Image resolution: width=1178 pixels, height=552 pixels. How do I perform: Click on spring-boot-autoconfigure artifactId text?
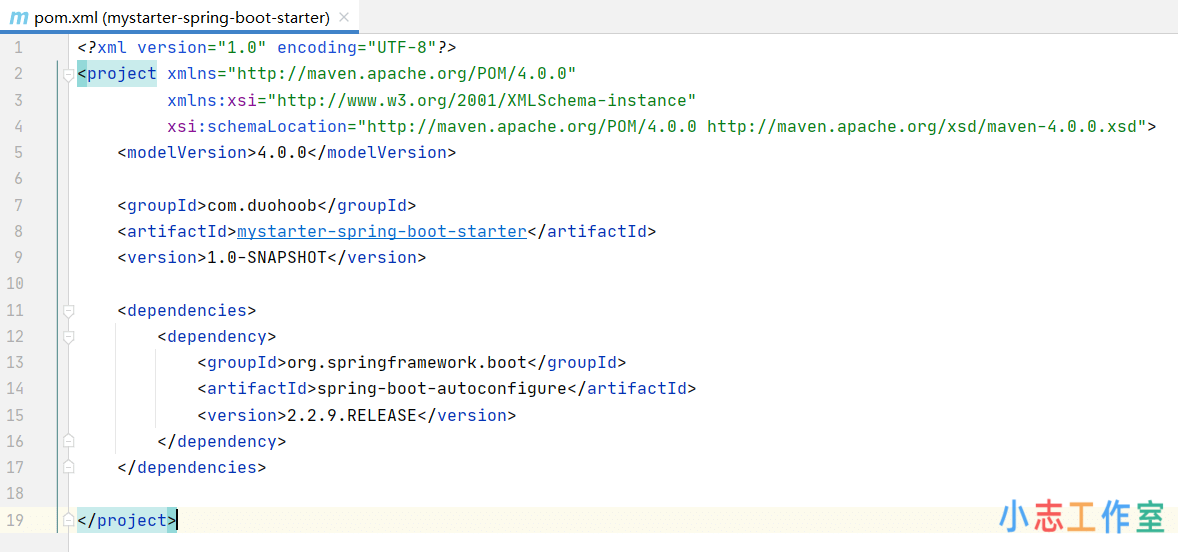point(441,388)
